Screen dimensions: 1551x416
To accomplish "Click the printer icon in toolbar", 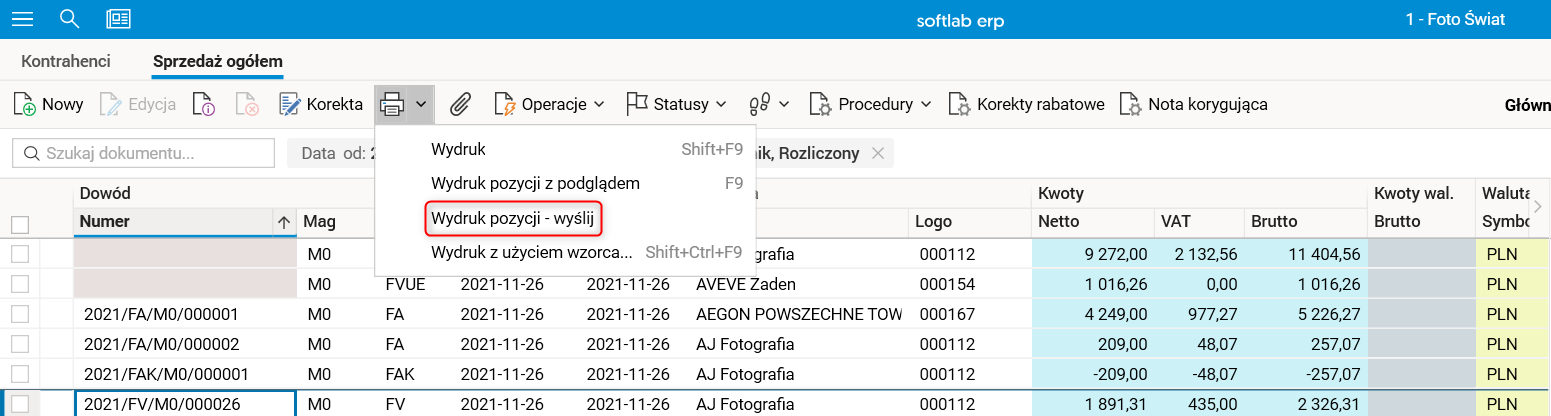I will (392, 104).
